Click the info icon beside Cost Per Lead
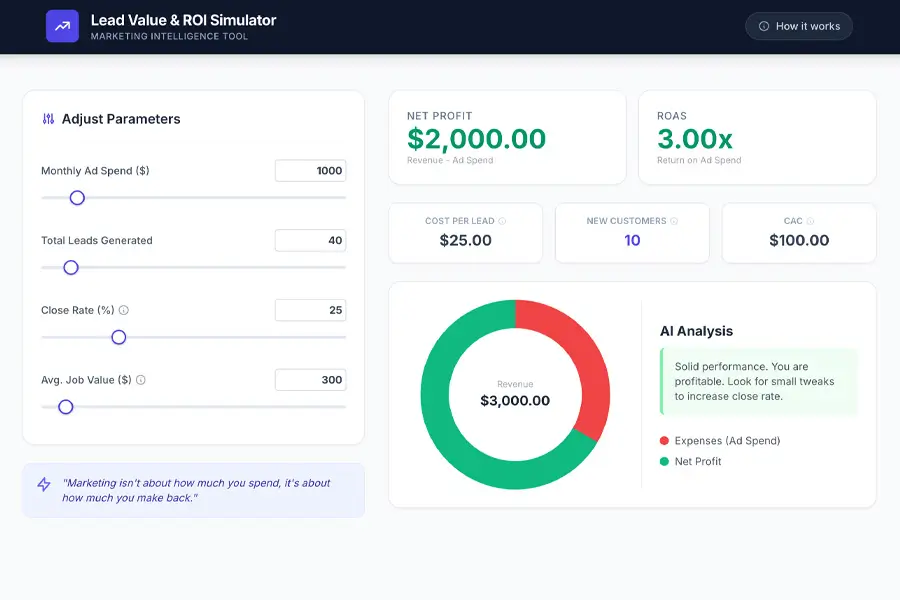The width and height of the screenshot is (900, 600). [502, 221]
